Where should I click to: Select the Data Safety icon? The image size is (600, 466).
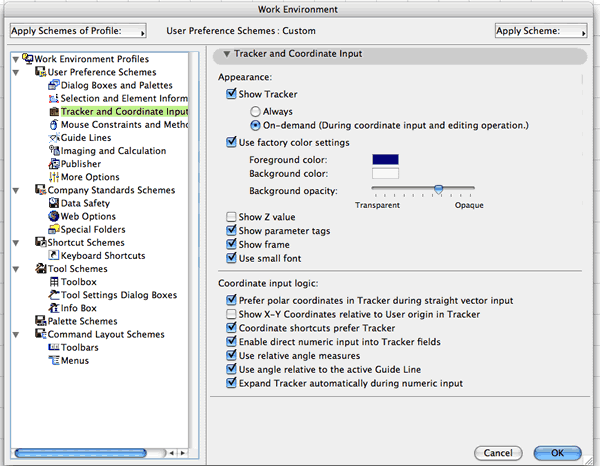pos(53,203)
